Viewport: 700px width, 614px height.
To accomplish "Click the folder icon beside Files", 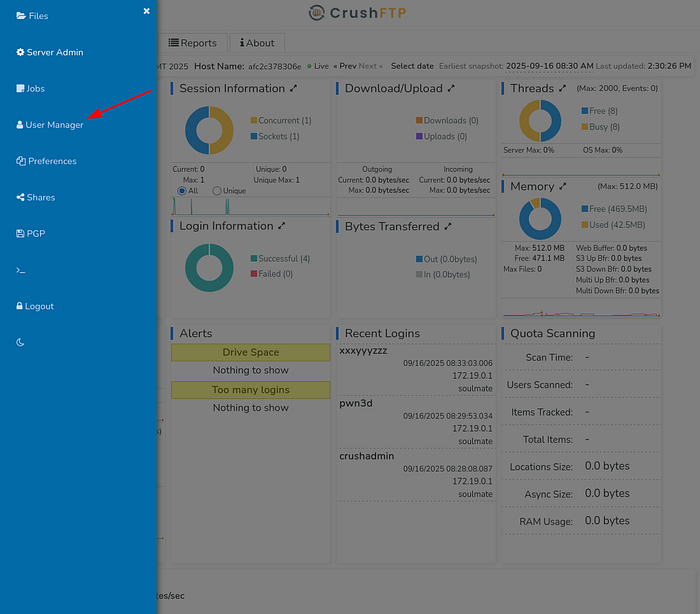I will pyautogui.click(x=21, y=16).
